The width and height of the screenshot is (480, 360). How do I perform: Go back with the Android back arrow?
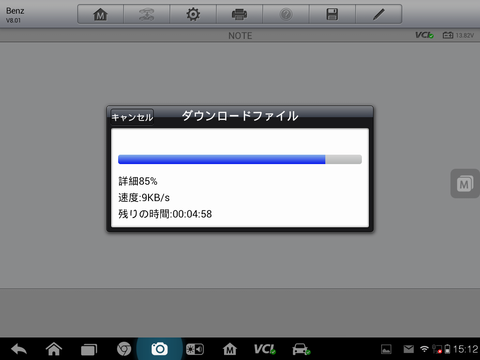pos(19,349)
